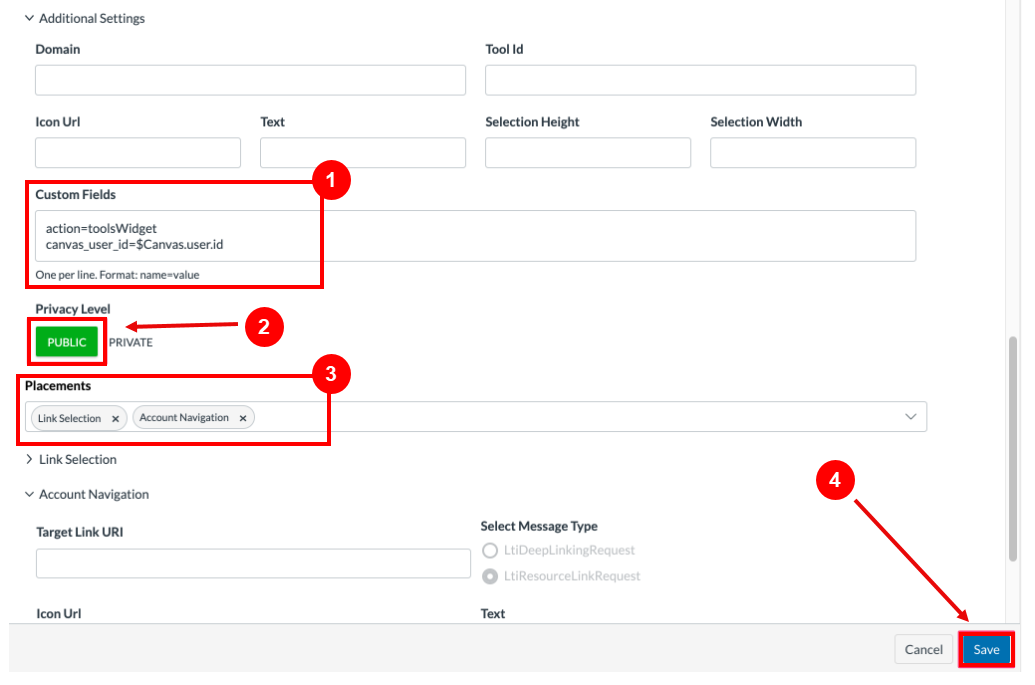Image resolution: width=1035 pixels, height=685 pixels.
Task: Click the Selection Height field
Action: click(587, 152)
